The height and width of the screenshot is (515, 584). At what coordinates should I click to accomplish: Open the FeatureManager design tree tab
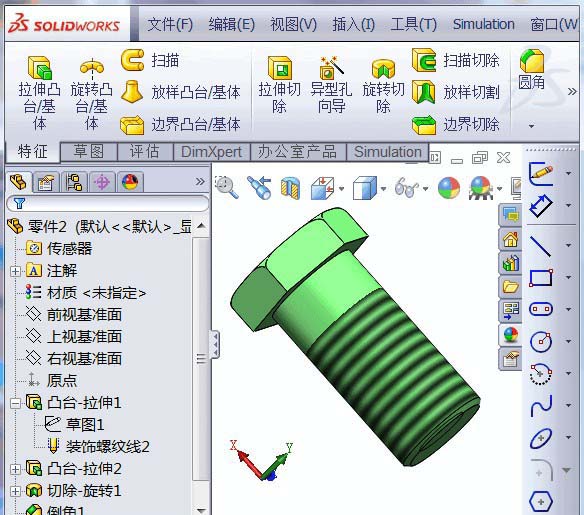pos(18,182)
